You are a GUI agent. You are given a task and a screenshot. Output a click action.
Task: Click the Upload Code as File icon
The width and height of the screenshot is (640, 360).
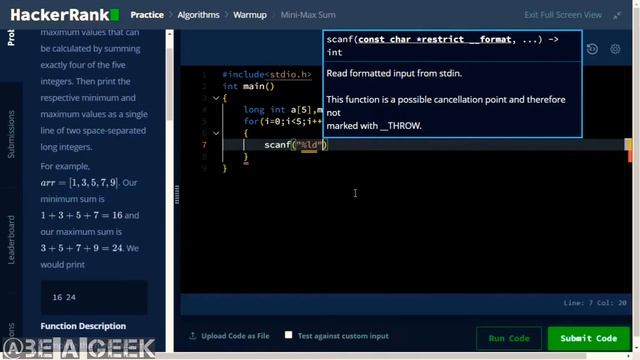tap(193, 336)
